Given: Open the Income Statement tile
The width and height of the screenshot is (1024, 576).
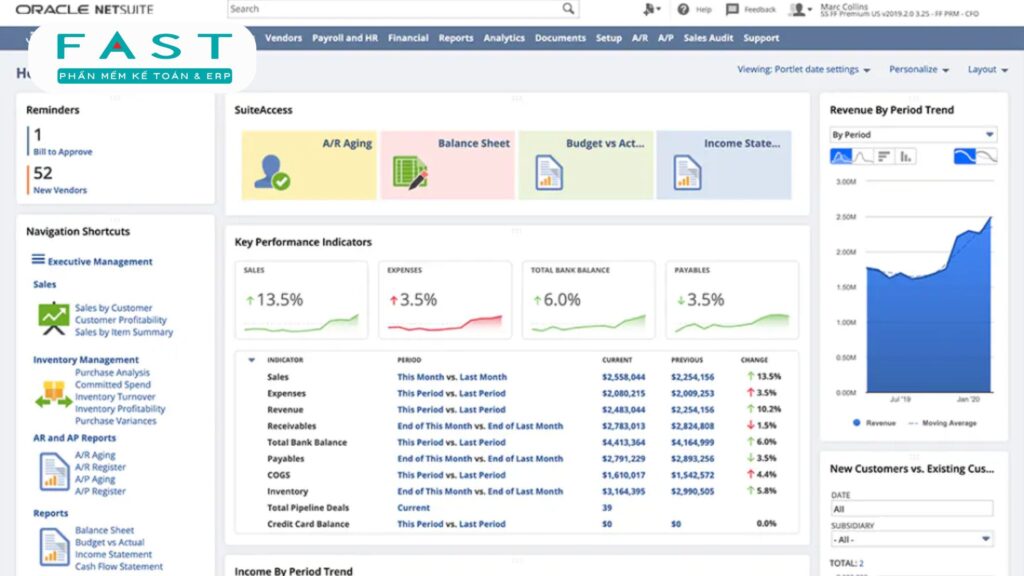Looking at the screenshot, I should (724, 165).
